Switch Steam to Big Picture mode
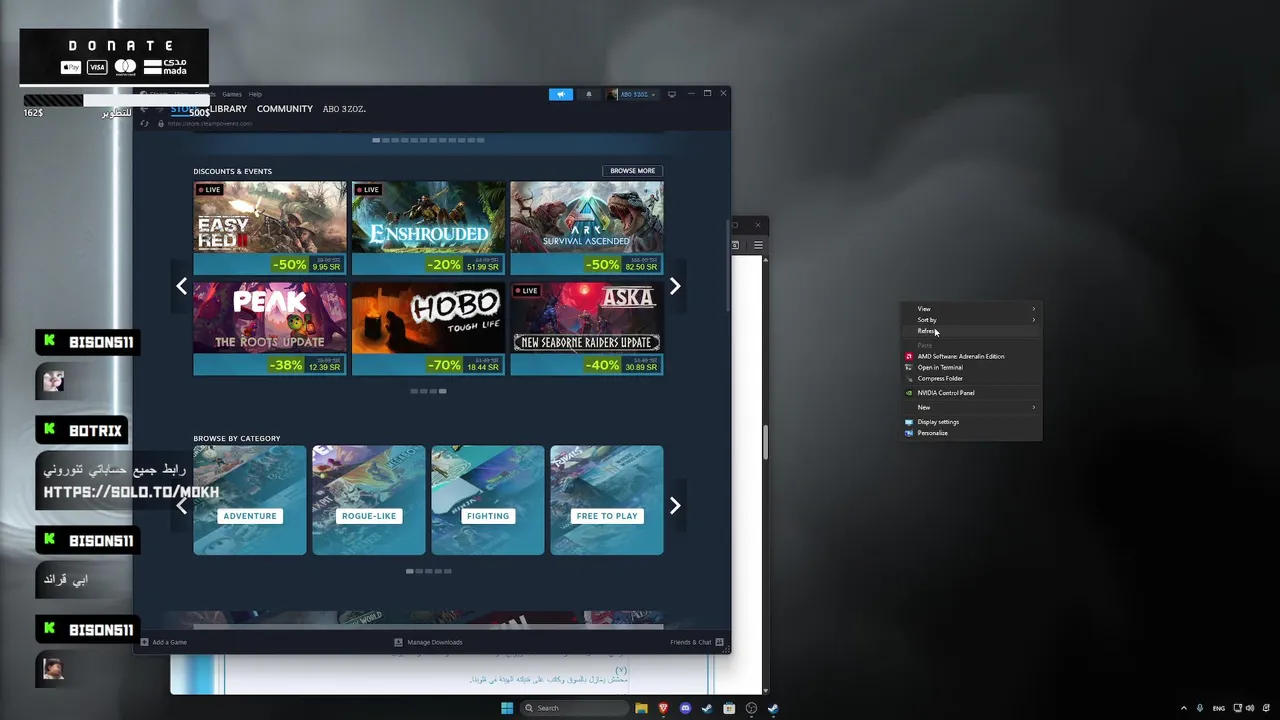Viewport: 1280px width, 720px height. click(x=672, y=94)
